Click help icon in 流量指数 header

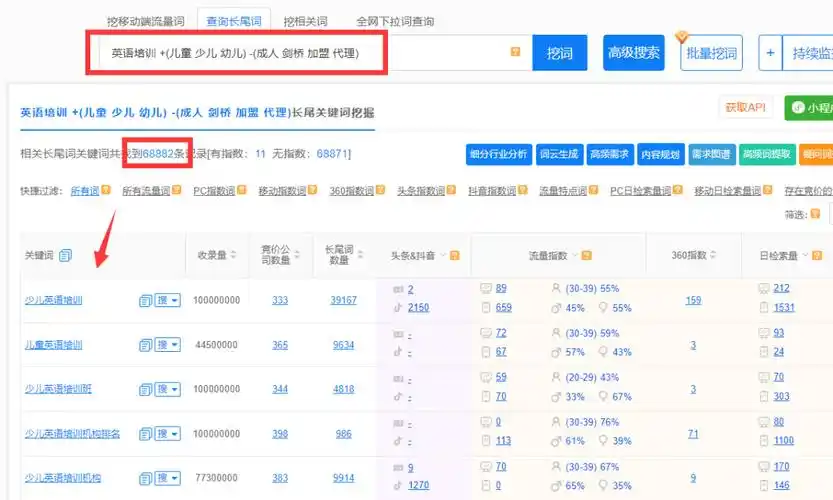[x=586, y=256]
